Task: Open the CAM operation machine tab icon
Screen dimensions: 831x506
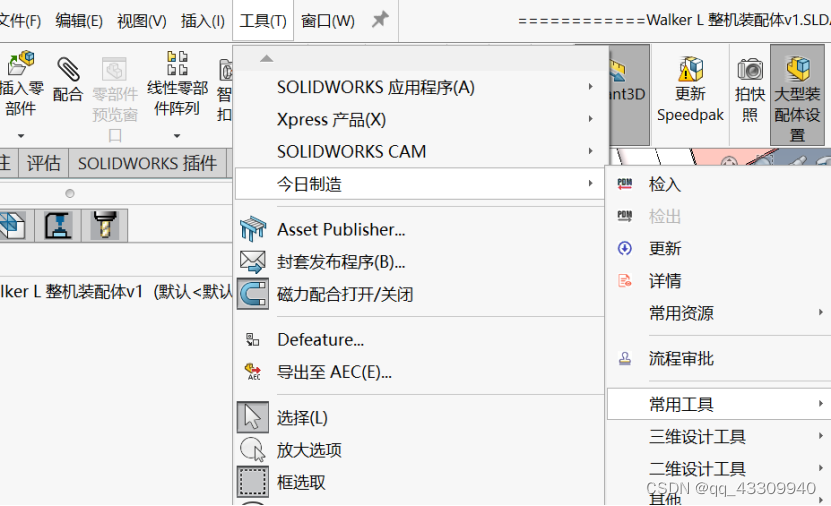Action: tap(58, 225)
